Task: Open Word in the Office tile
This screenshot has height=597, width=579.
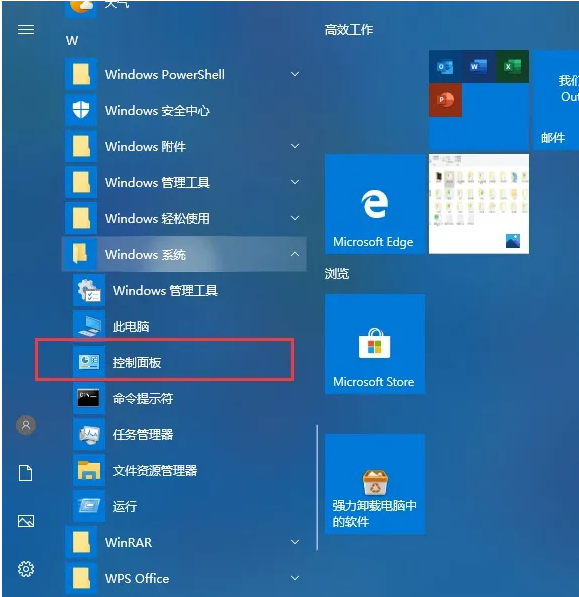Action: pos(479,67)
